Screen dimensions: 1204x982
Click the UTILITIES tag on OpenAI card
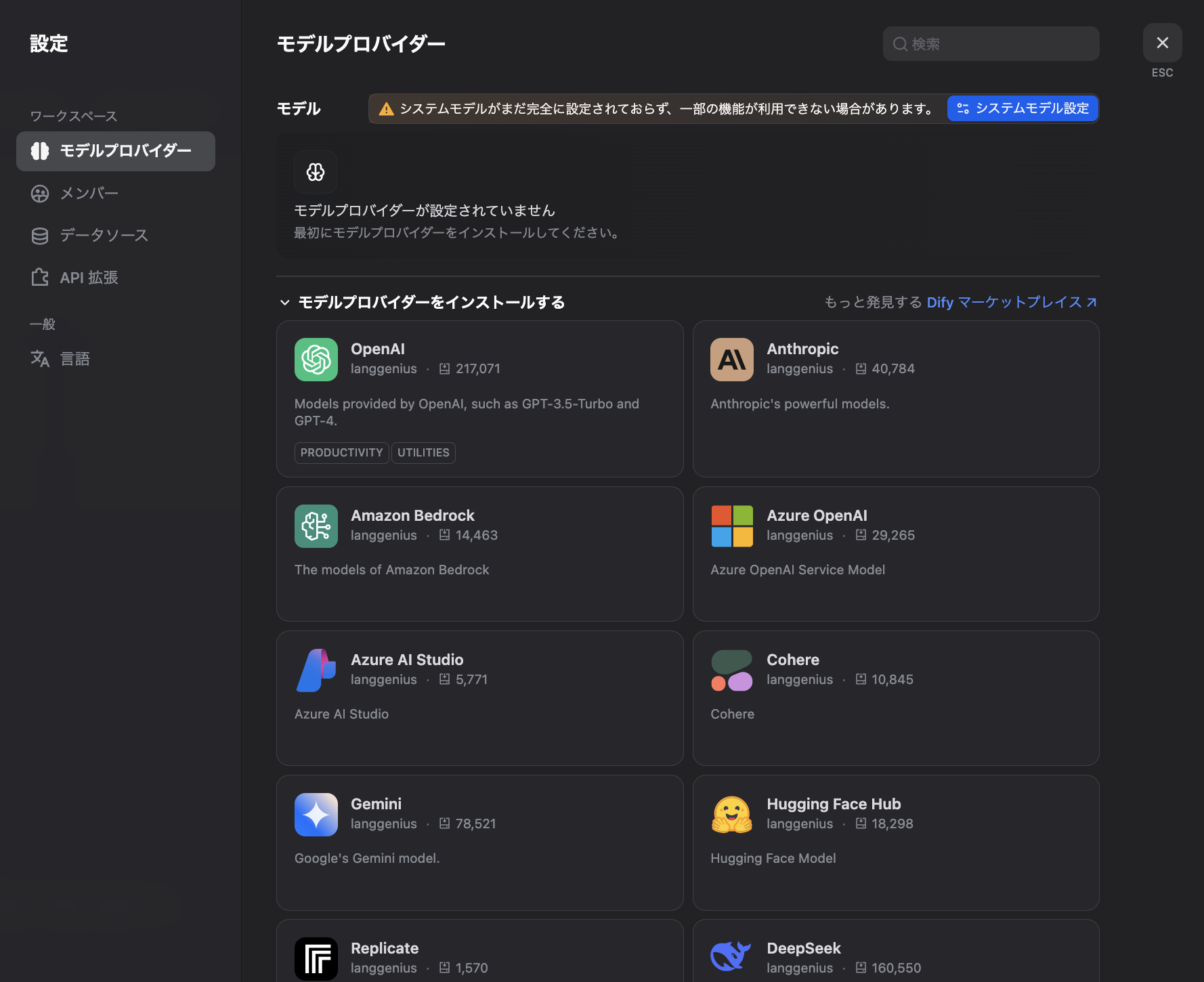pos(423,452)
